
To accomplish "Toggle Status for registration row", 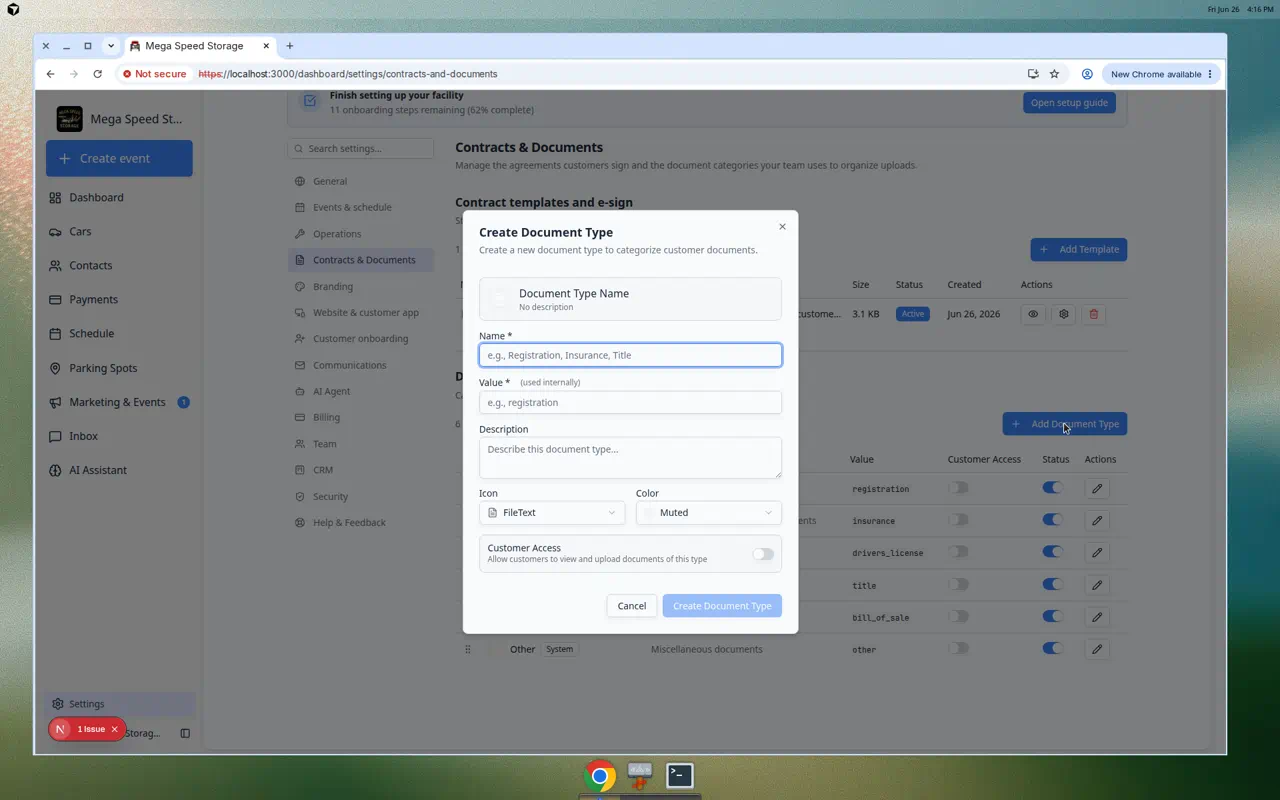I will pyautogui.click(x=1053, y=488).
